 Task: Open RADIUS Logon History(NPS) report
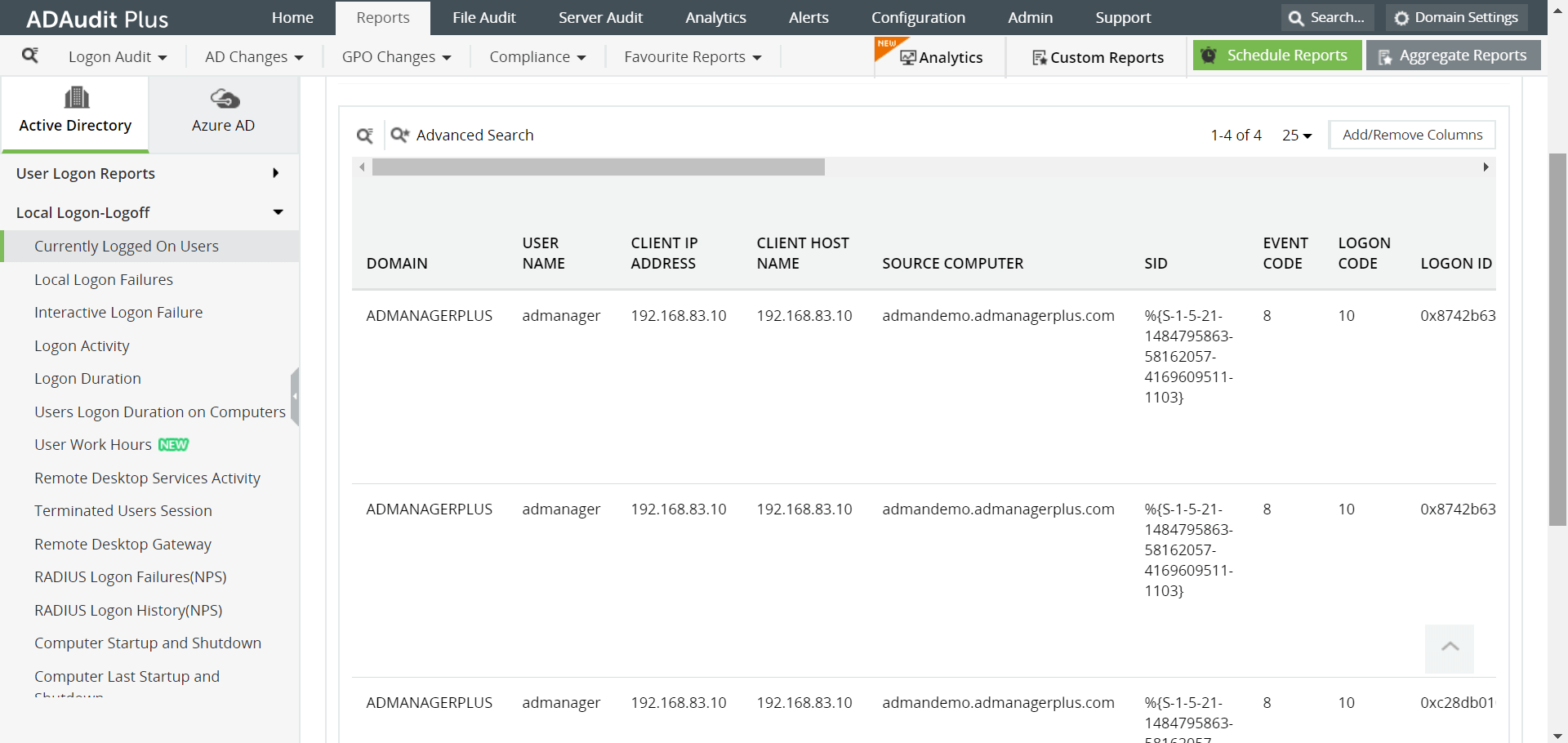pos(128,610)
